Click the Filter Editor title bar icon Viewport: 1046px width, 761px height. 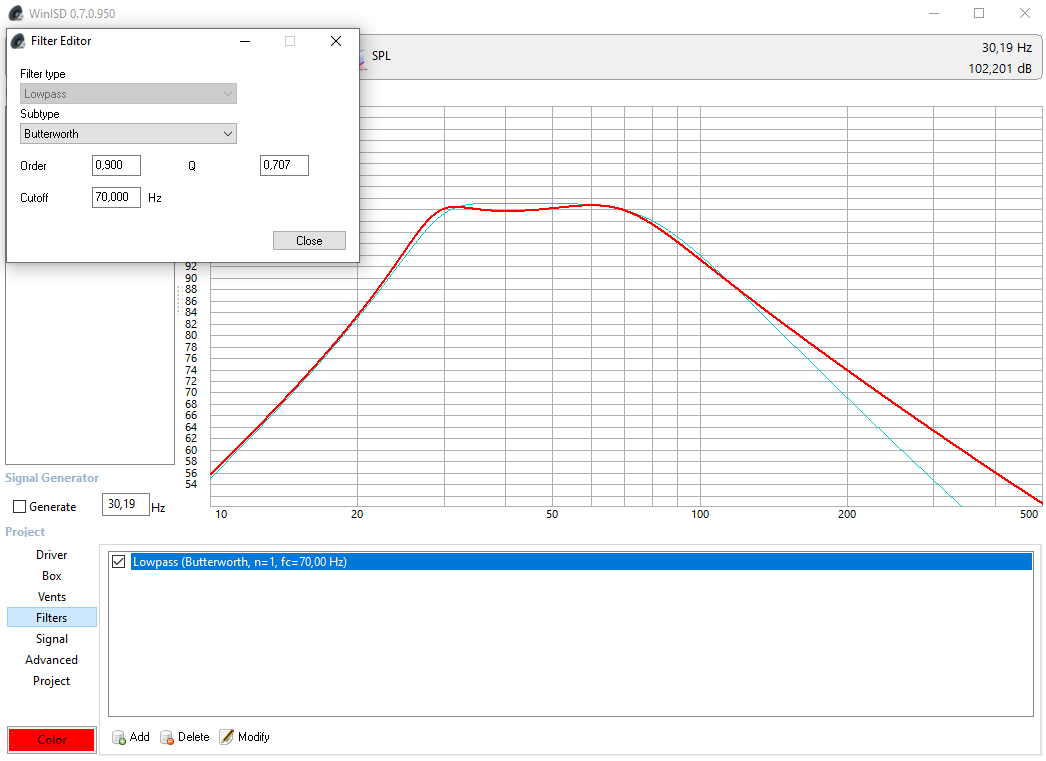pos(18,41)
